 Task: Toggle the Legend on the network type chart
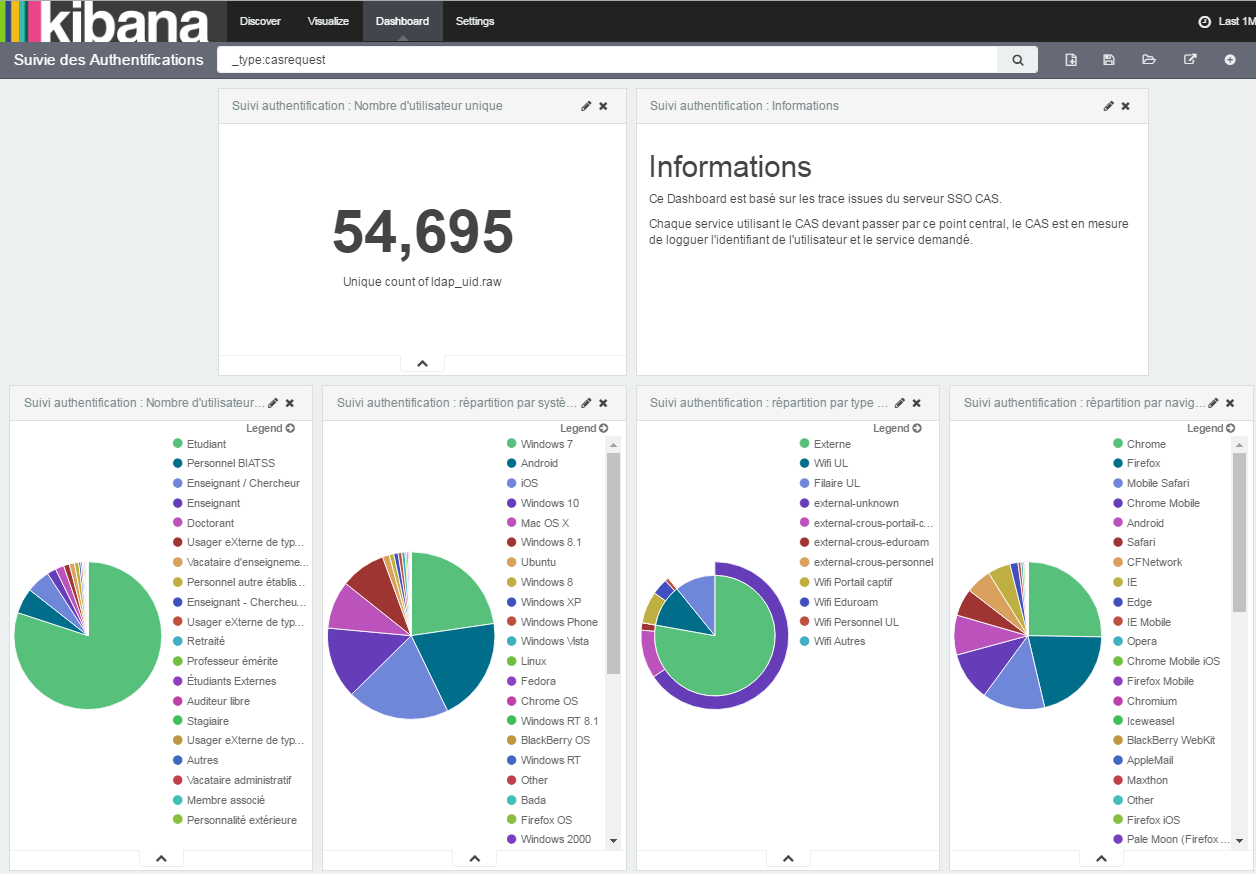point(897,428)
